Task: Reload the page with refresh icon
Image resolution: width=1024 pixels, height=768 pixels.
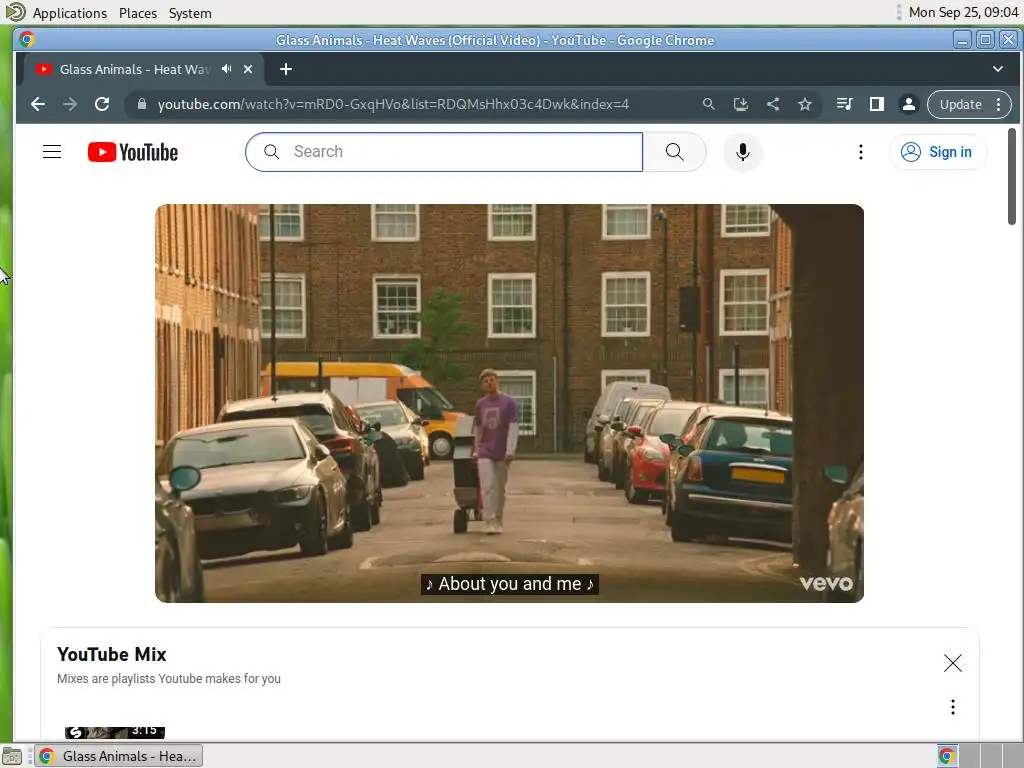Action: coord(102,104)
